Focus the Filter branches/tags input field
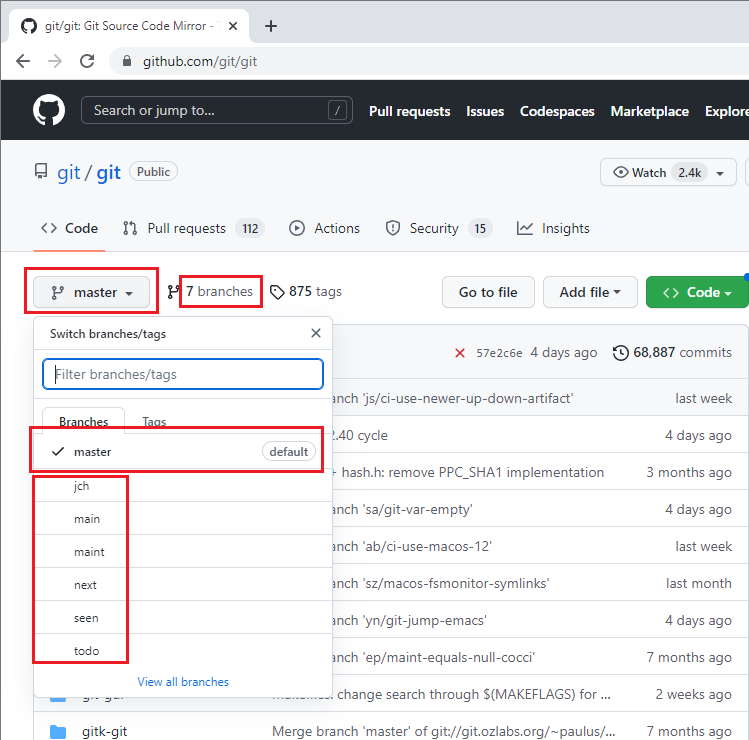Image resolution: width=749 pixels, height=740 pixels. coord(183,374)
